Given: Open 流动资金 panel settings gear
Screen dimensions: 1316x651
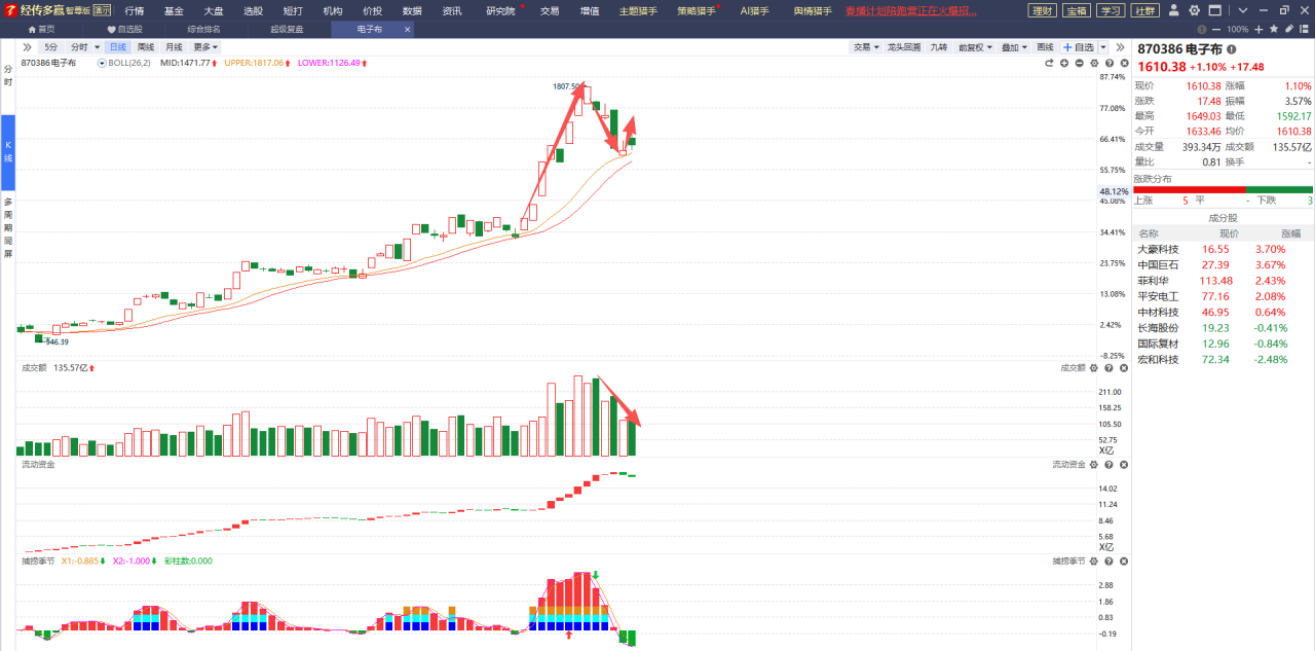Looking at the screenshot, I should point(1094,464).
